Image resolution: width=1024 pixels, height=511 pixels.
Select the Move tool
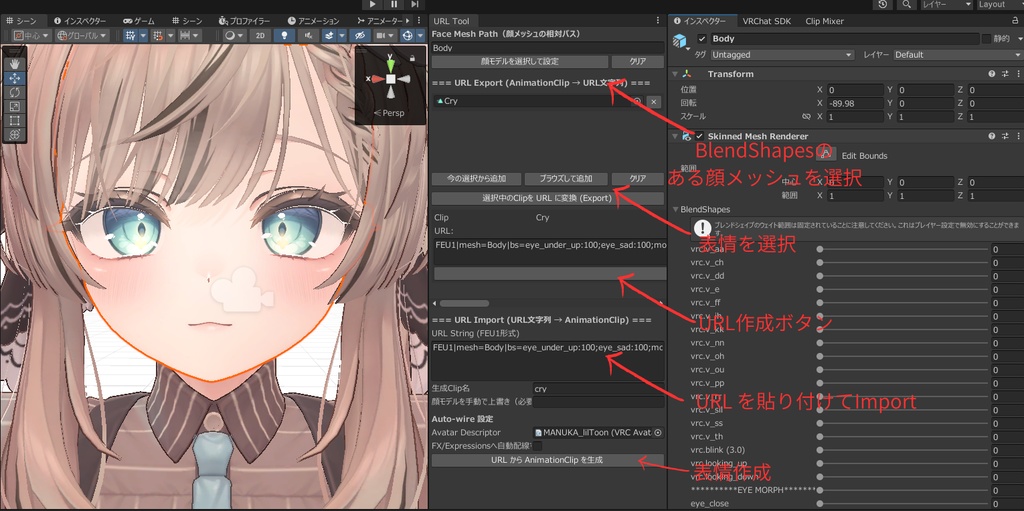(x=14, y=78)
